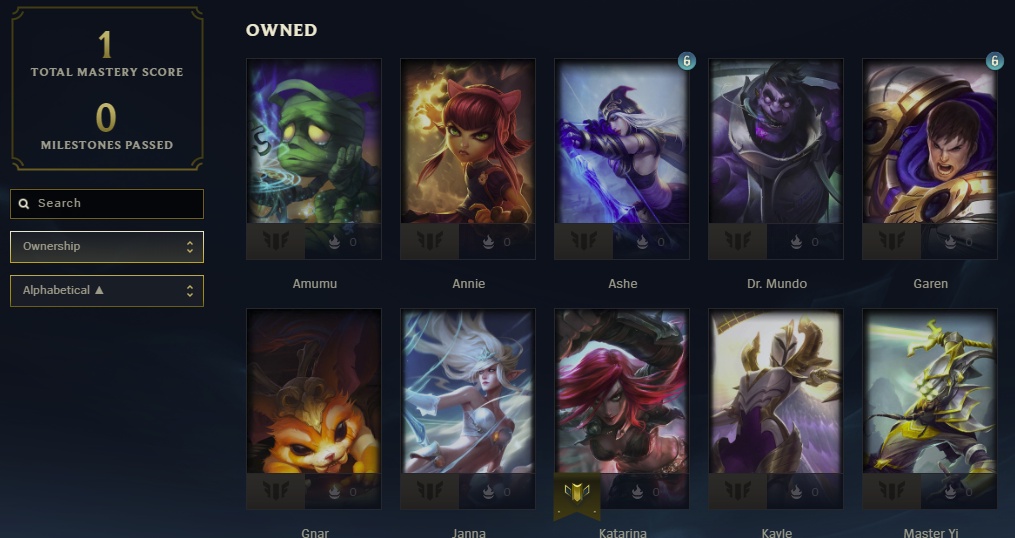This screenshot has height=538, width=1015.
Task: Click into the Search champions field
Action: pyautogui.click(x=107, y=204)
